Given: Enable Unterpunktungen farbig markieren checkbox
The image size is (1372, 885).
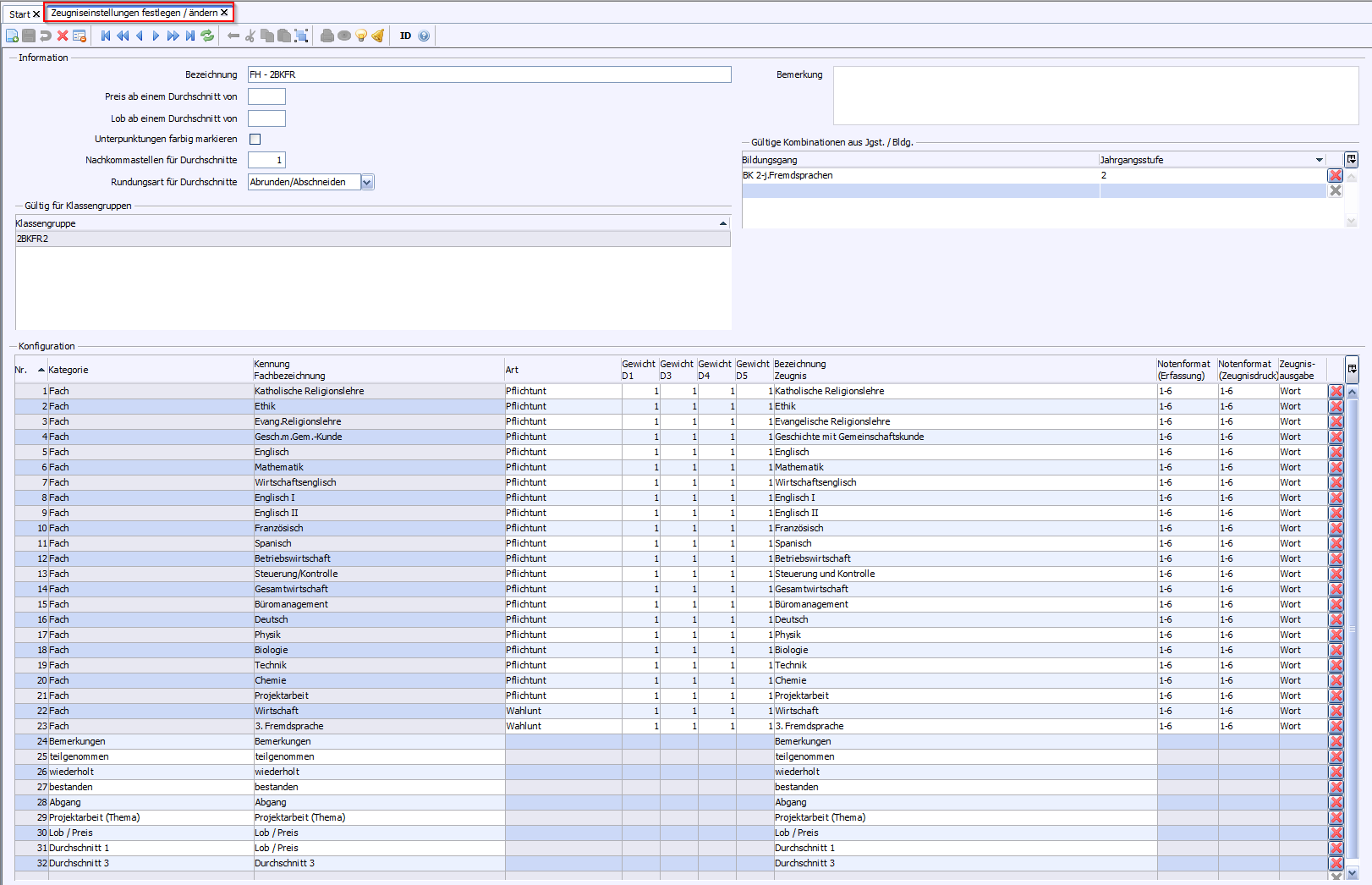Looking at the screenshot, I should (x=255, y=139).
